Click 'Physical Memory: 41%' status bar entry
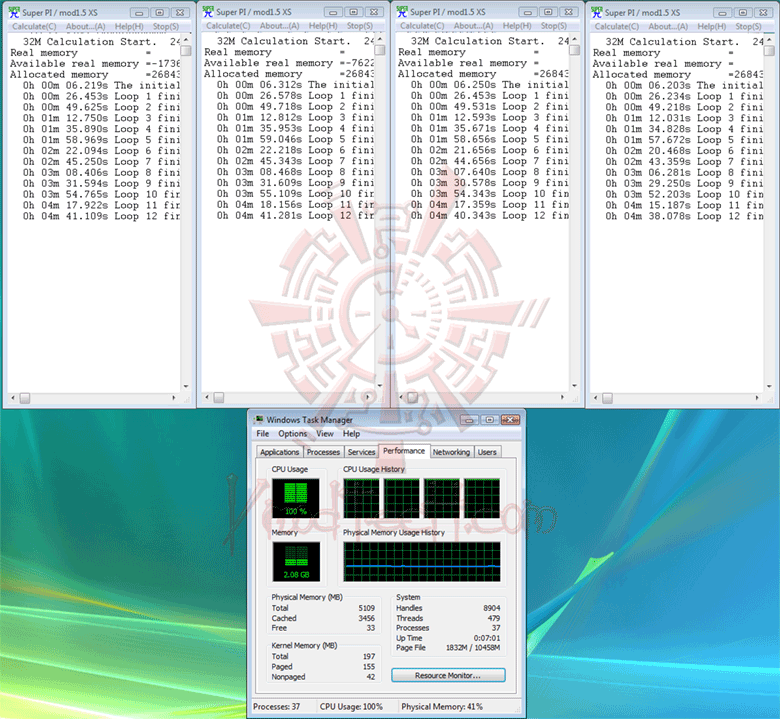The image size is (780, 719). coord(442,707)
